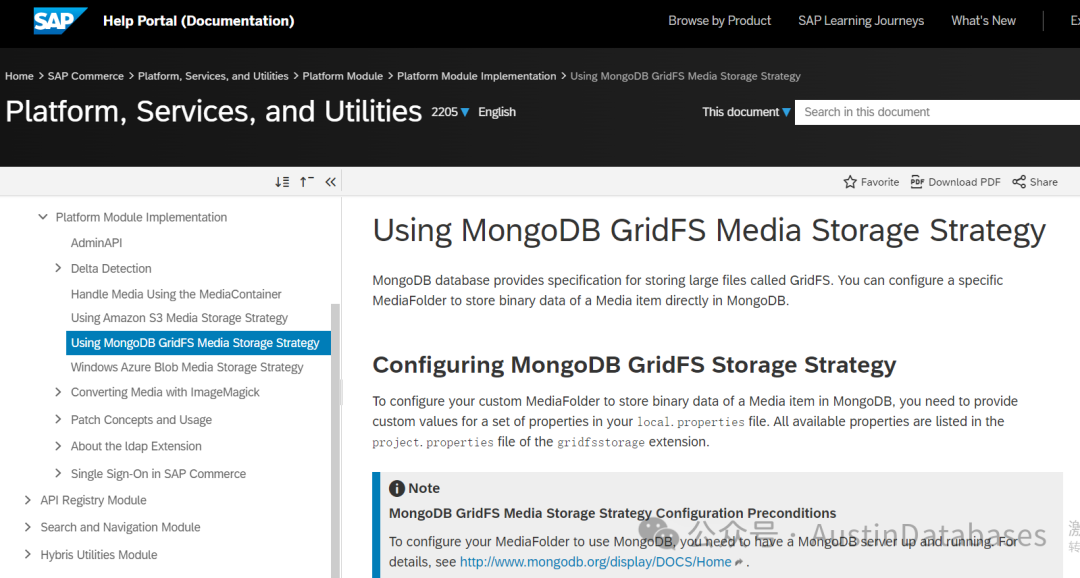This screenshot has height=578, width=1080.
Task: Collapse the sidebar with the double-chevron icon
Action: [331, 182]
